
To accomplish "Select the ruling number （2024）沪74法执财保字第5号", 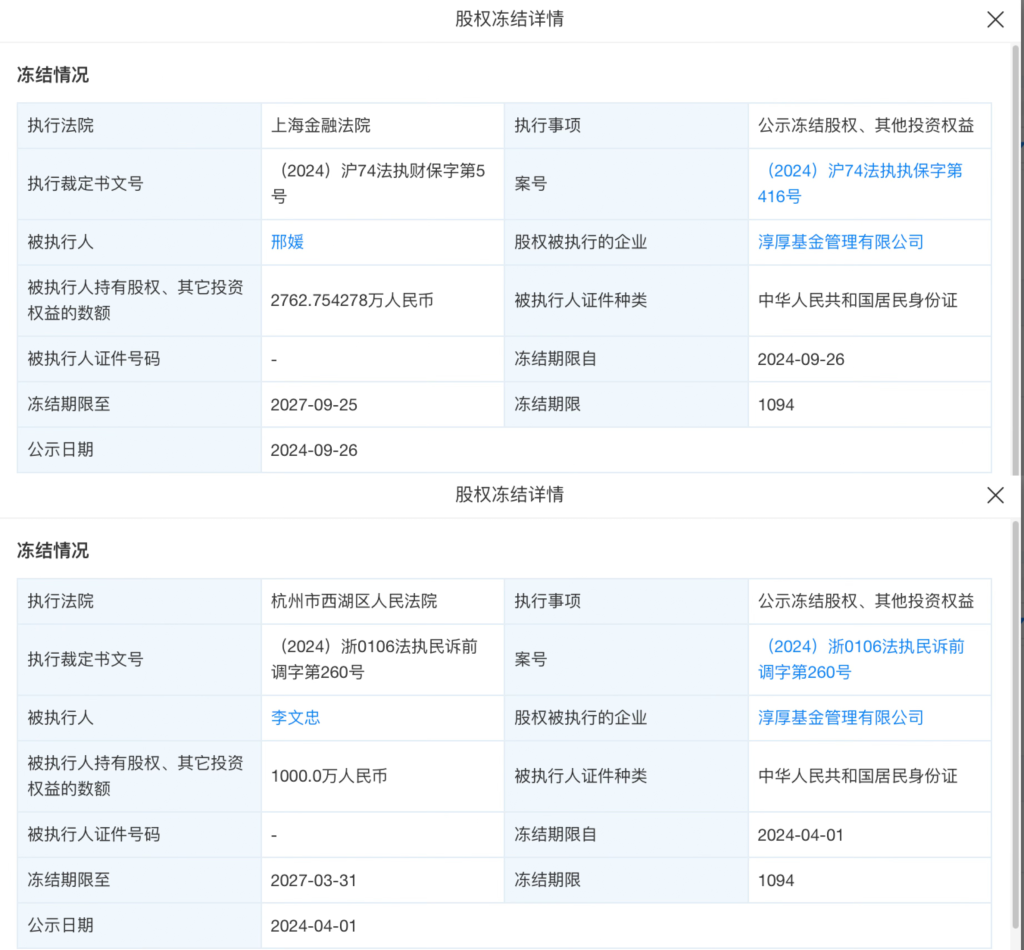I will (378, 183).
